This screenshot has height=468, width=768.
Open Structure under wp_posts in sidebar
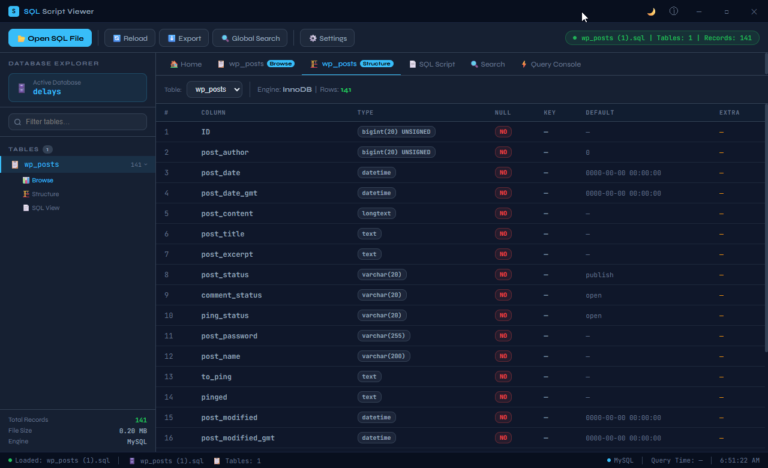46,194
